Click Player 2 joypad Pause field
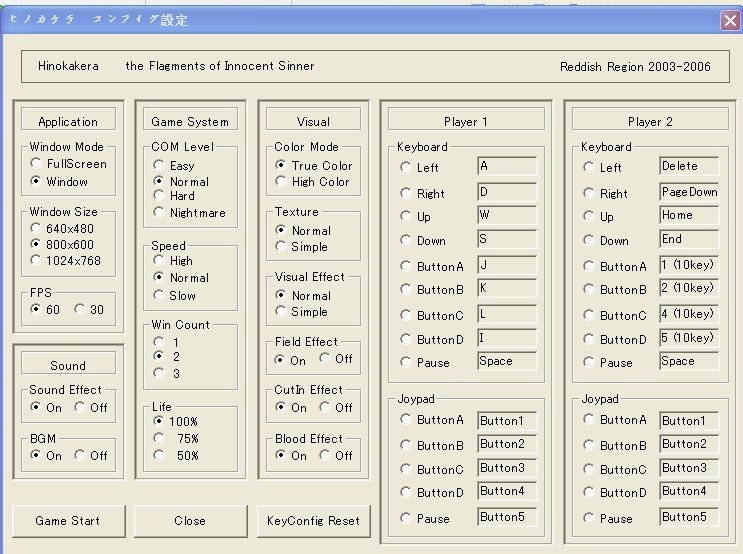Image resolution: width=743 pixels, height=554 pixels. tap(689, 517)
